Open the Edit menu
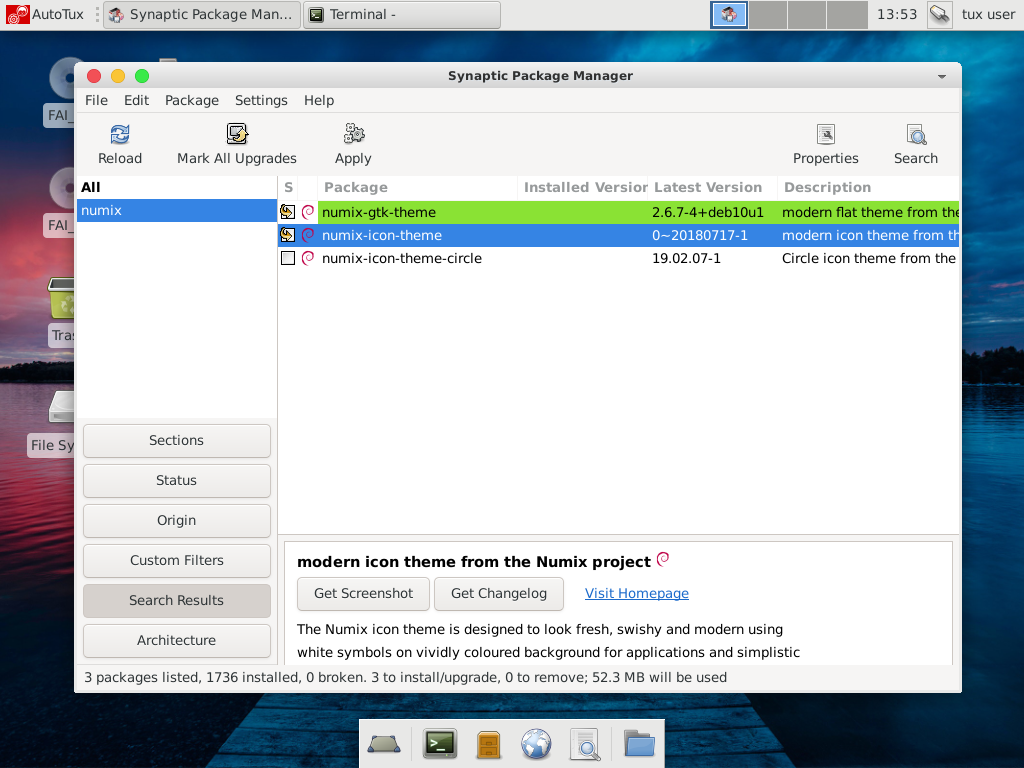 [136, 100]
